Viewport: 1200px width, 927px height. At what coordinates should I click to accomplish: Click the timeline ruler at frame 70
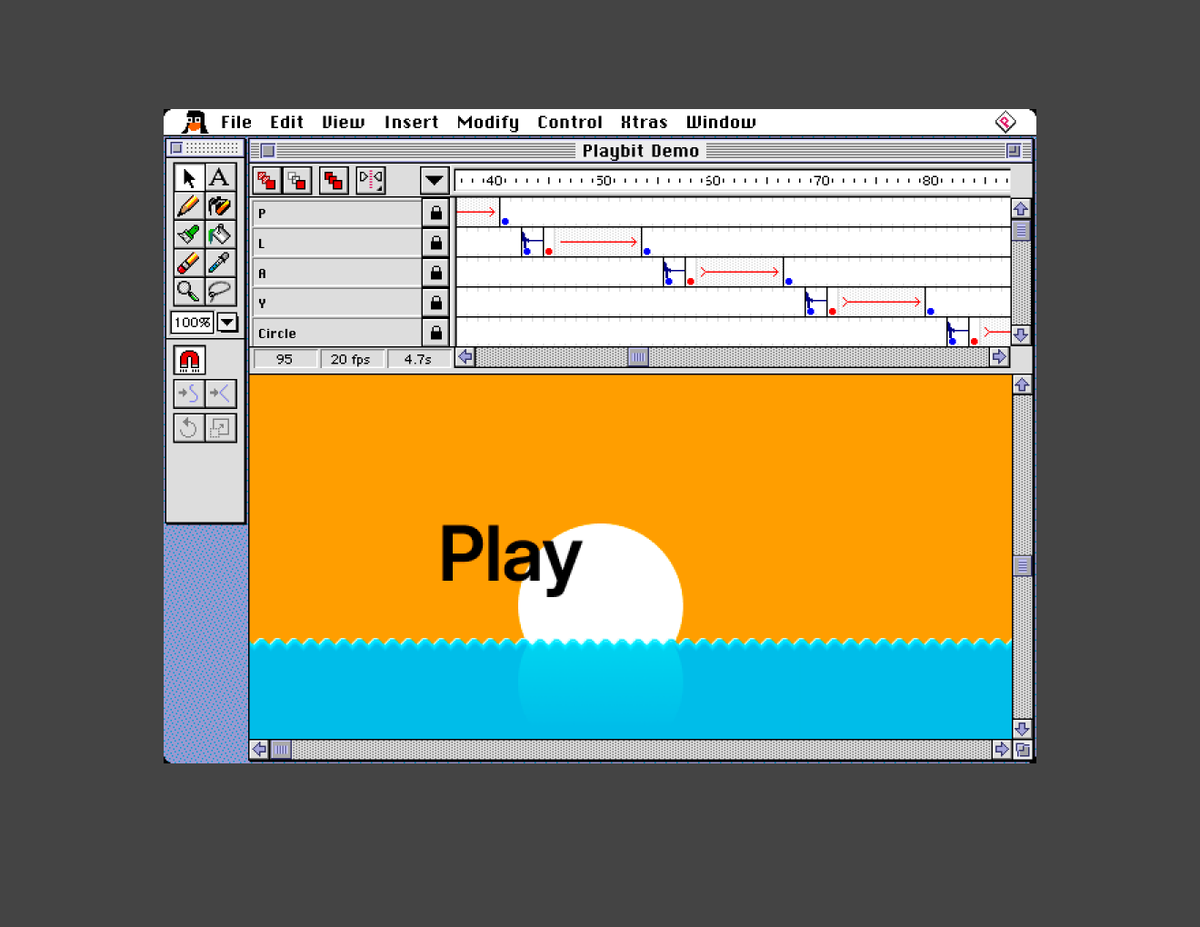[821, 181]
